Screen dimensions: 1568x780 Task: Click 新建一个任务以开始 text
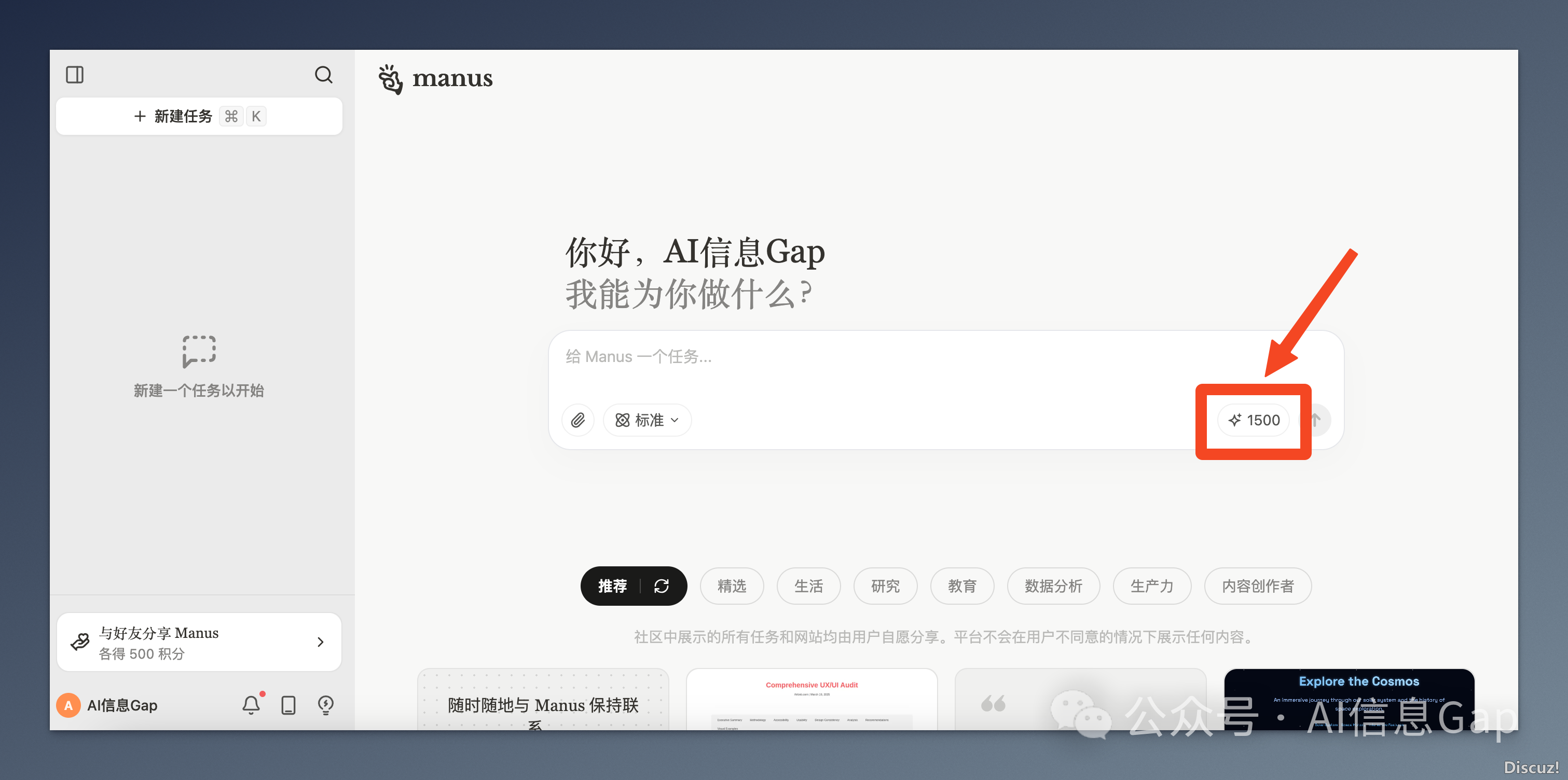click(199, 391)
